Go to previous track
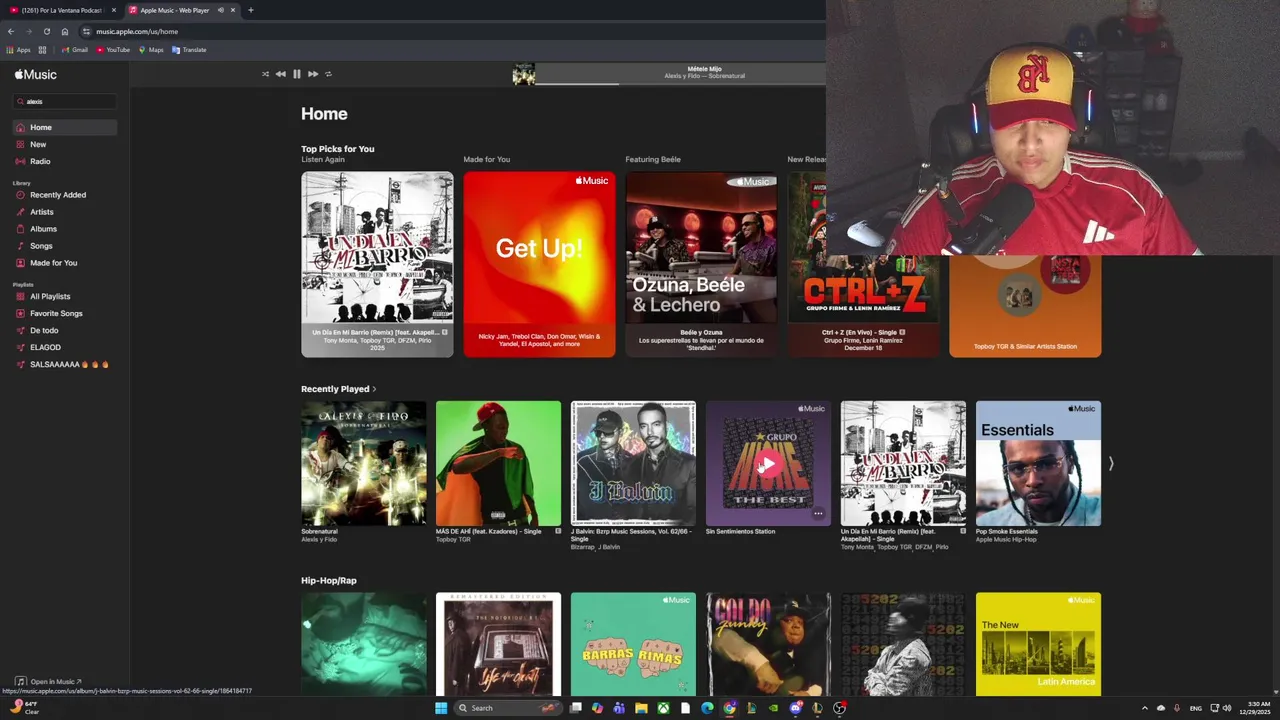The image size is (1280, 720). [281, 74]
